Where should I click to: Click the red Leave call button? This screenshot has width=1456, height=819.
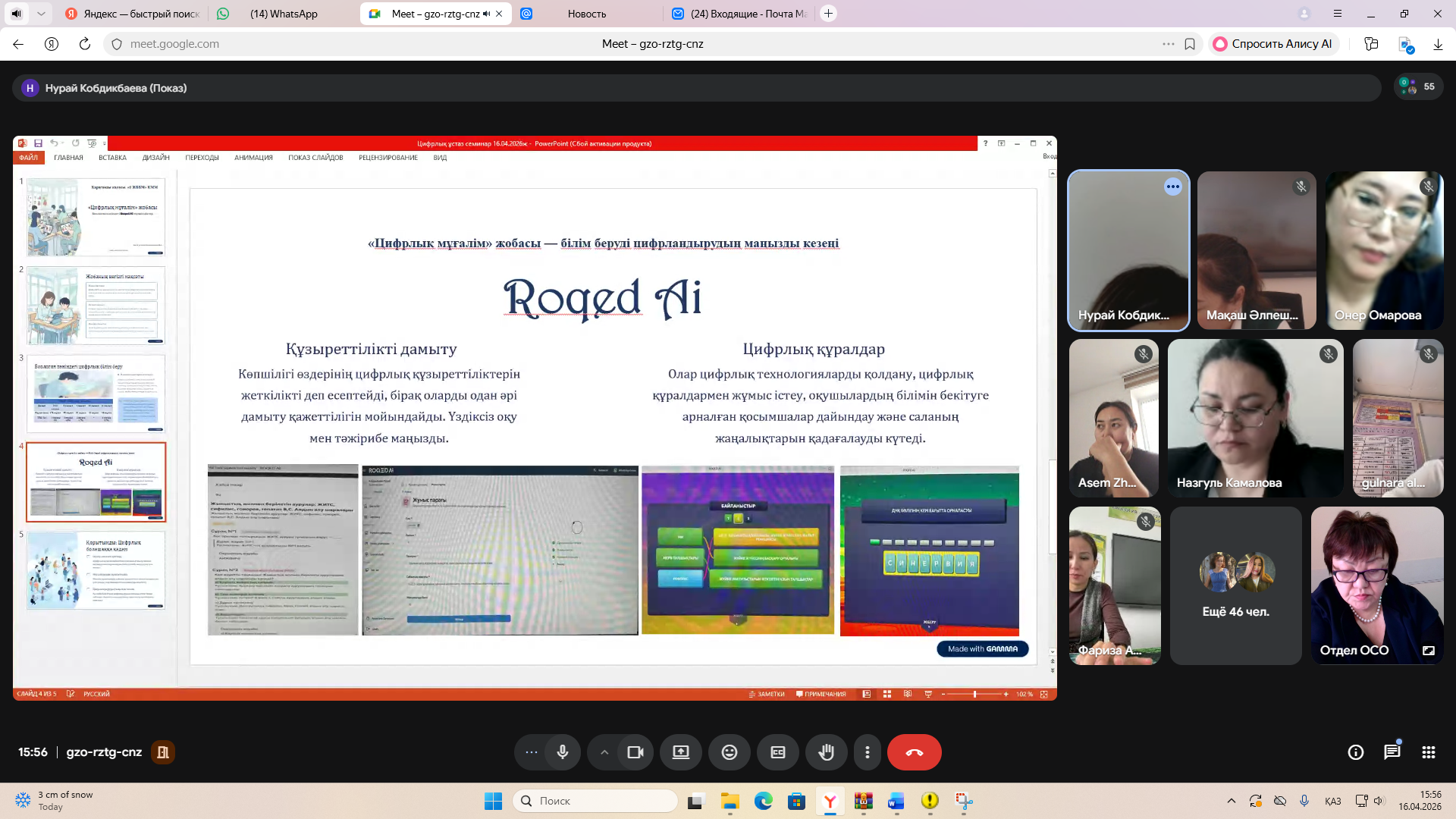coord(914,752)
